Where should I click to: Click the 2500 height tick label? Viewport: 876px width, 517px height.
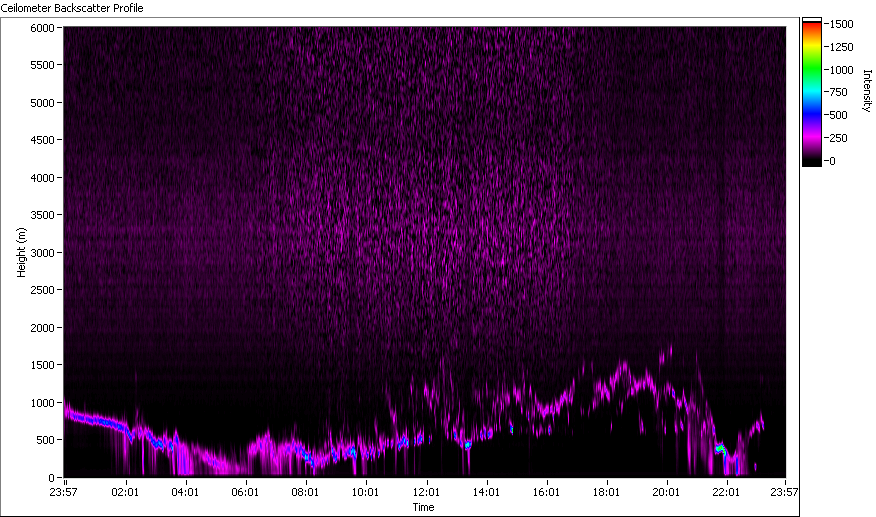click(x=42, y=290)
